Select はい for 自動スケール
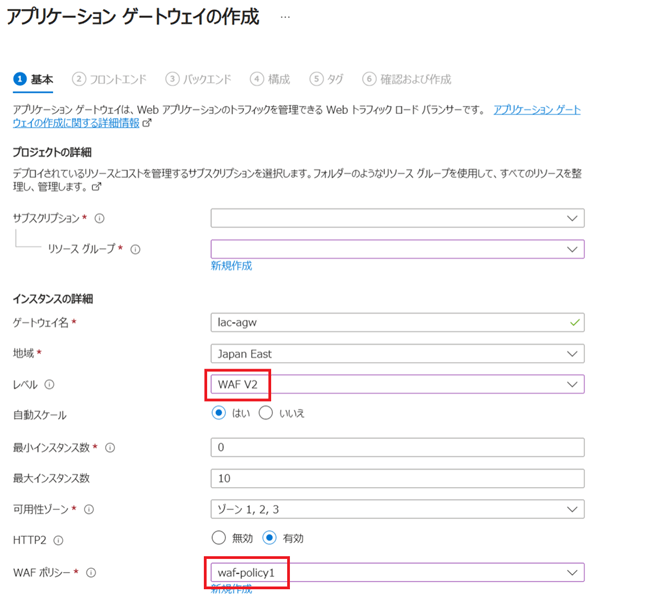This screenshot has height=600, width=650. (x=218, y=413)
